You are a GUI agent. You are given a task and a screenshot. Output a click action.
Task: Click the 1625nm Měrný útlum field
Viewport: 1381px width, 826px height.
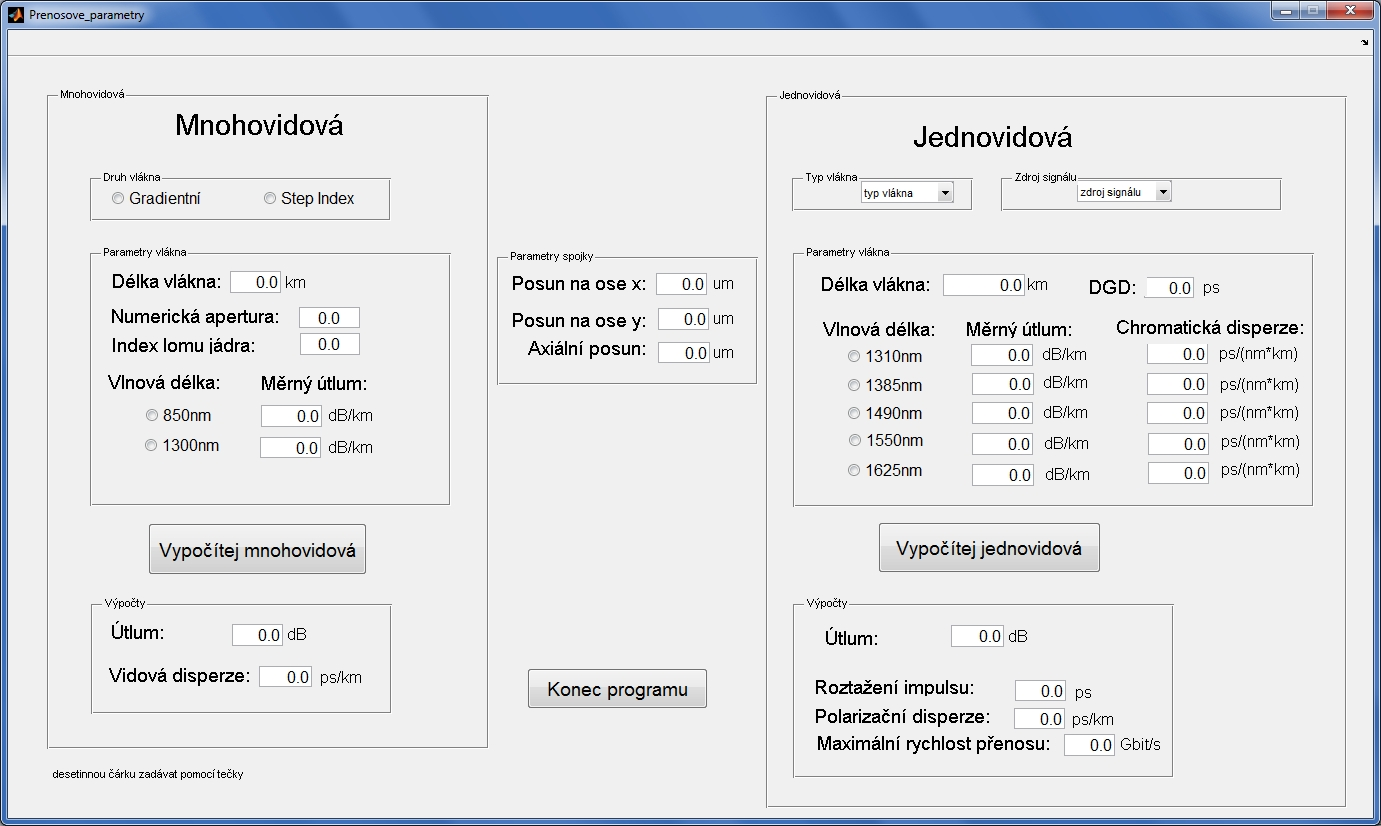pyautogui.click(x=1002, y=475)
